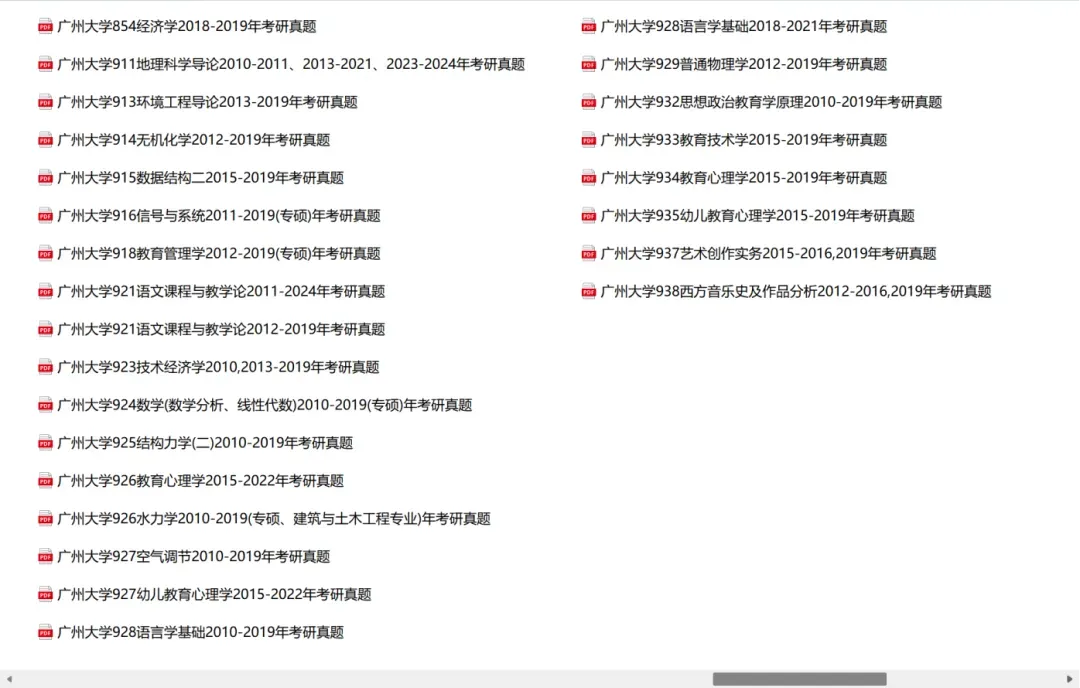The image size is (1080, 688).
Task: Select PDF icon beside 918教育管理学
Action: pos(45,254)
